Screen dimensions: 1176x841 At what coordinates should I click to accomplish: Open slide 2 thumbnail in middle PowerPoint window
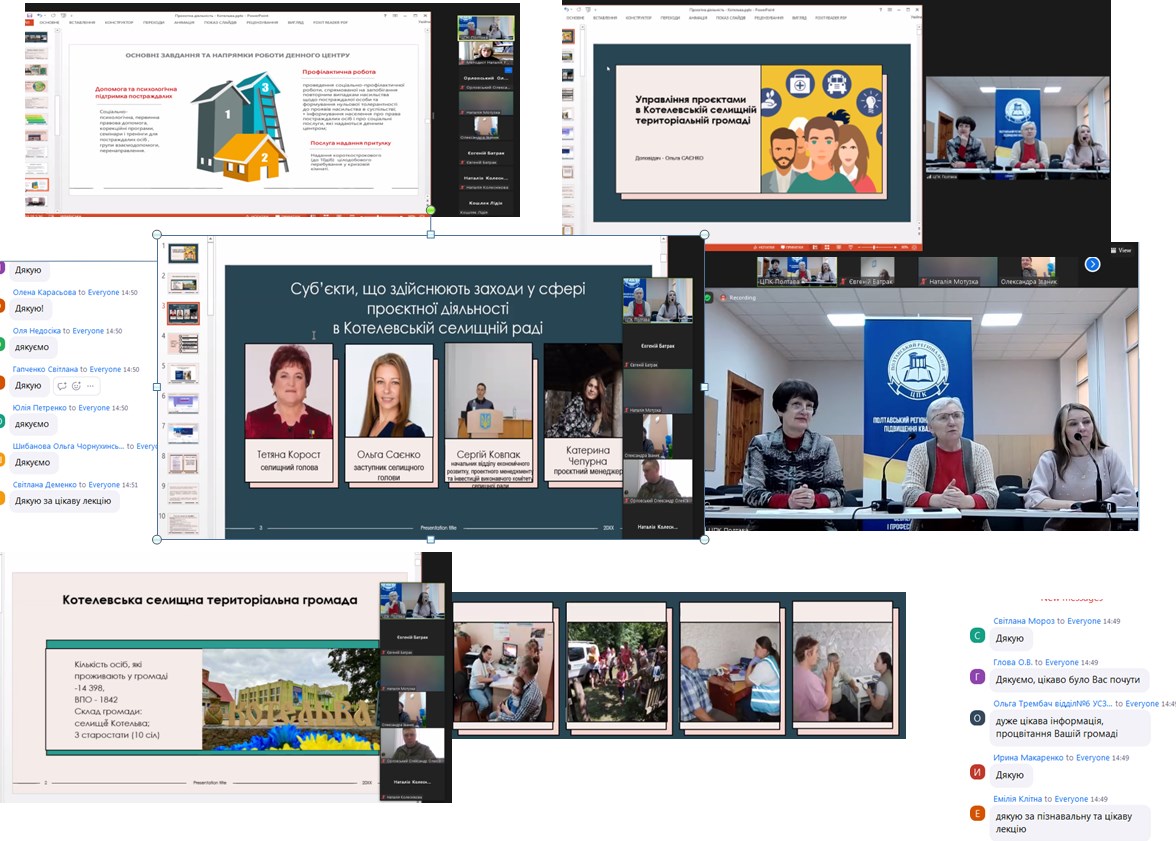[183, 284]
